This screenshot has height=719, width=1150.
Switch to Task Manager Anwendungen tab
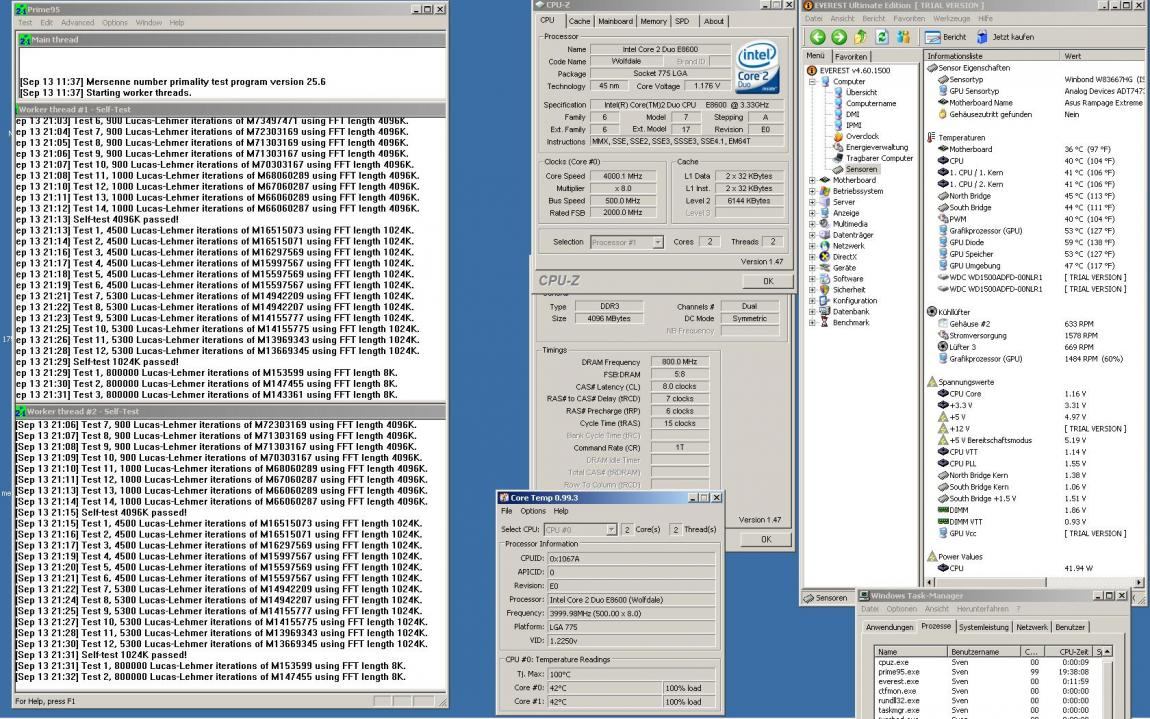pyautogui.click(x=889, y=627)
